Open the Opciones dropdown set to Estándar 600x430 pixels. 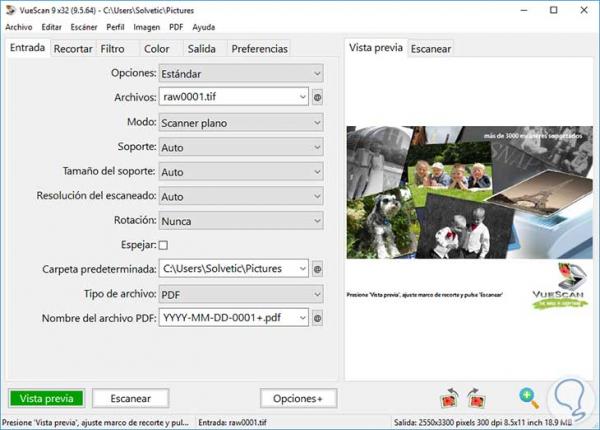tap(241, 73)
